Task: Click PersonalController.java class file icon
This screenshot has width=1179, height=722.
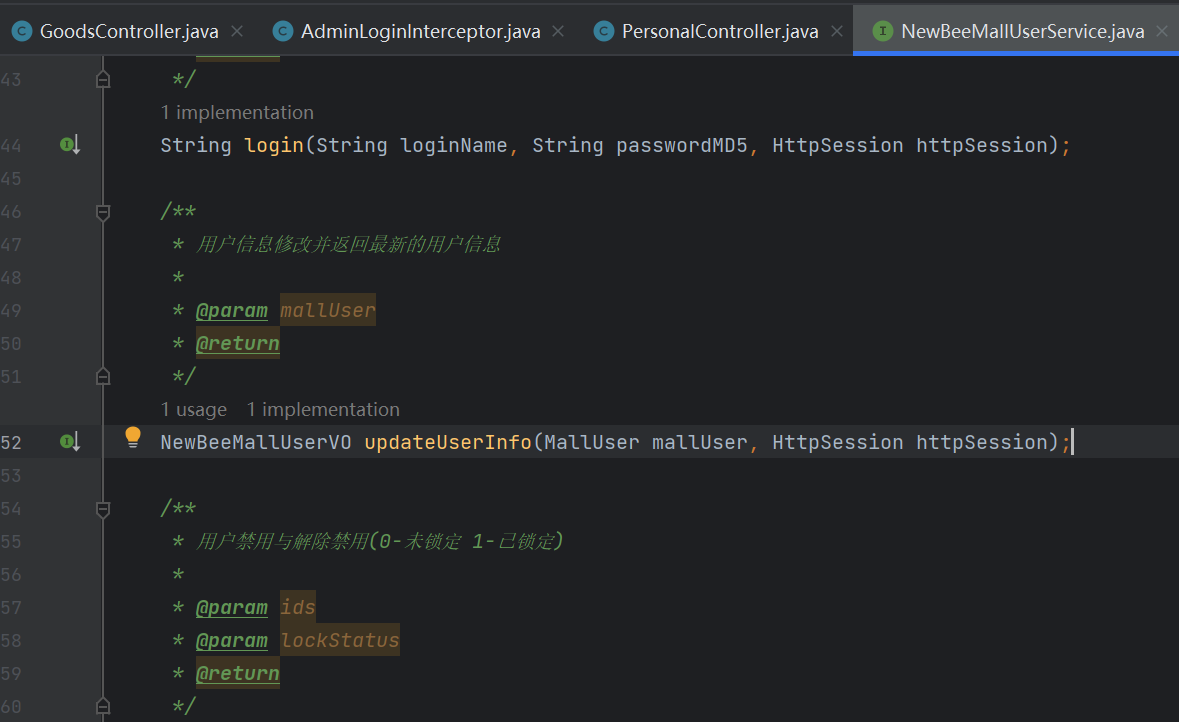Action: point(604,32)
